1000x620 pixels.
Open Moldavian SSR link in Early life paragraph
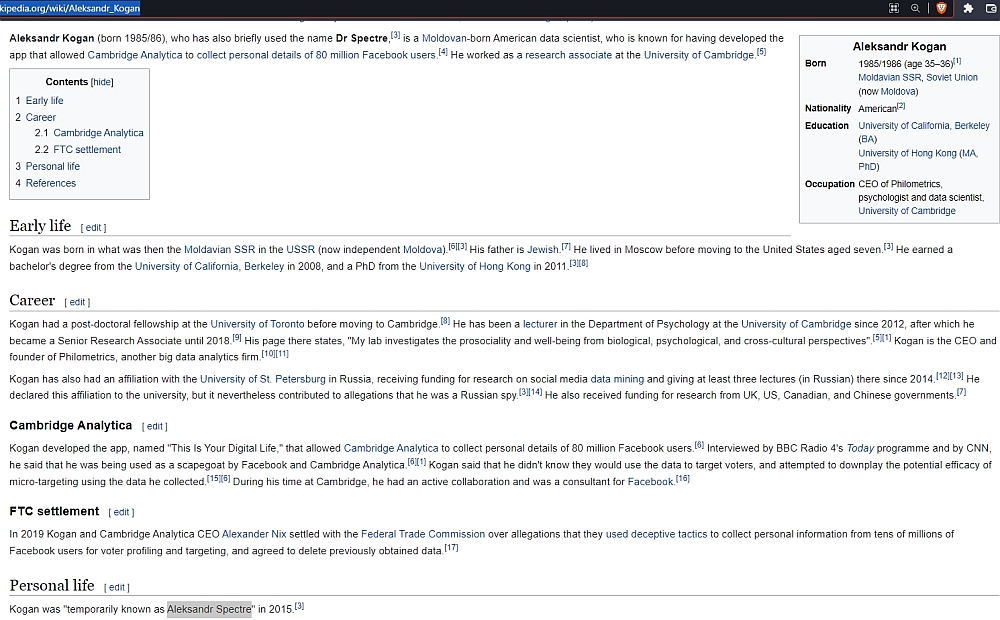219,249
